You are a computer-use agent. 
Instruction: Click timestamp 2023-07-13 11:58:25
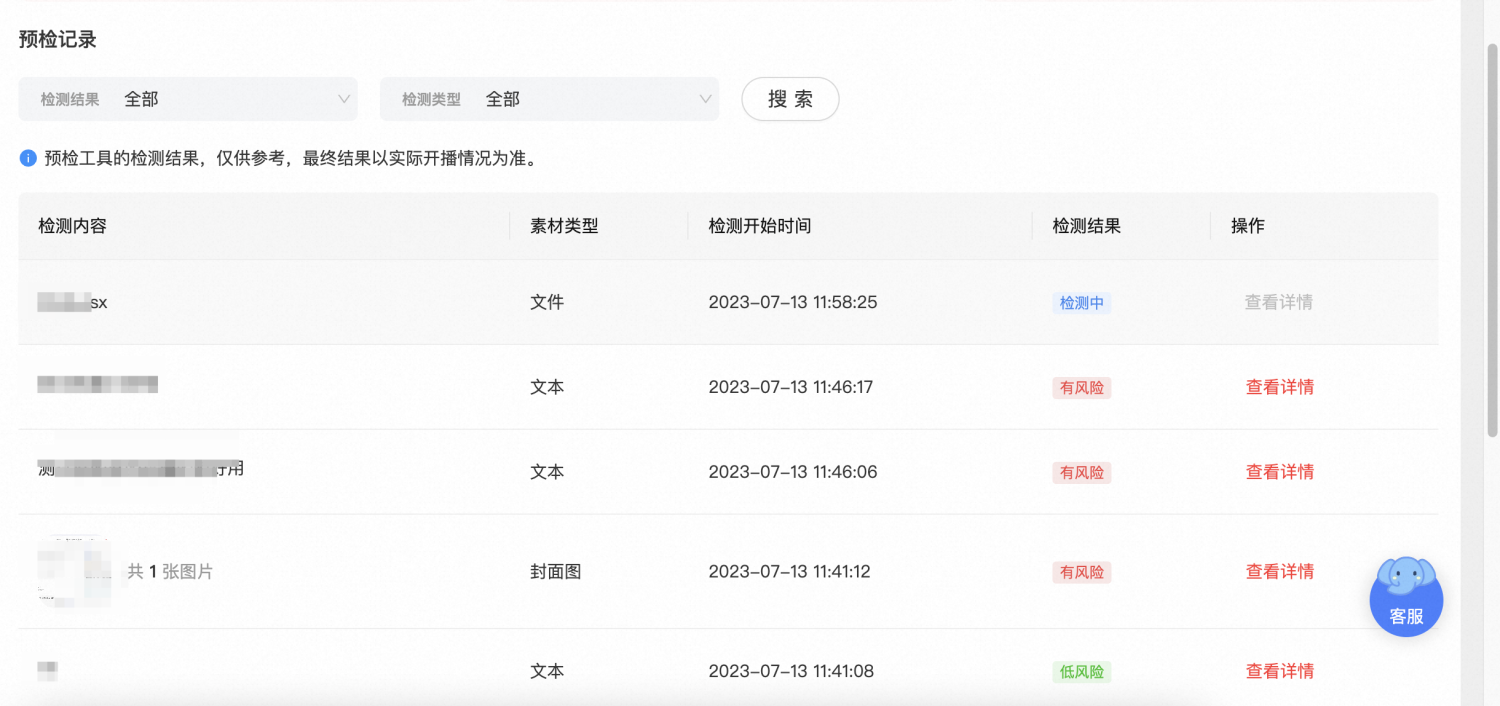(793, 302)
